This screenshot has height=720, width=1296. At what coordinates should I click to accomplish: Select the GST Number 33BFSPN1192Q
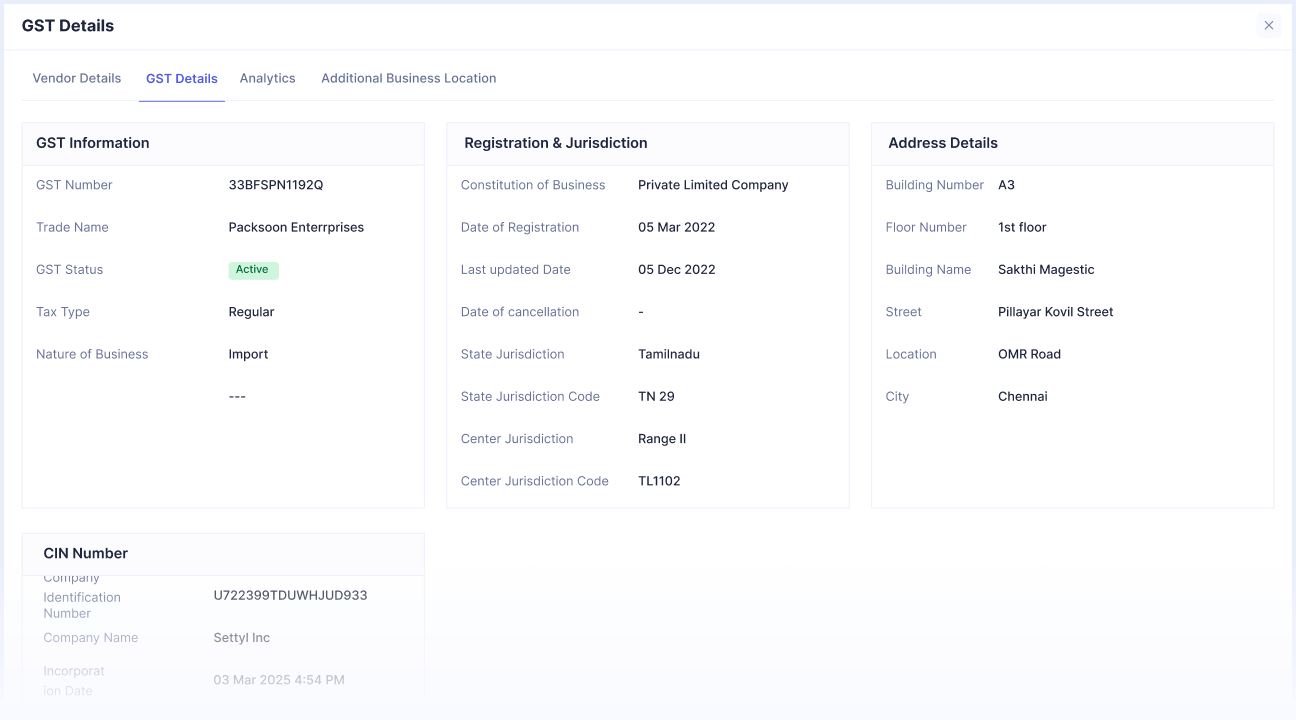(x=272, y=184)
